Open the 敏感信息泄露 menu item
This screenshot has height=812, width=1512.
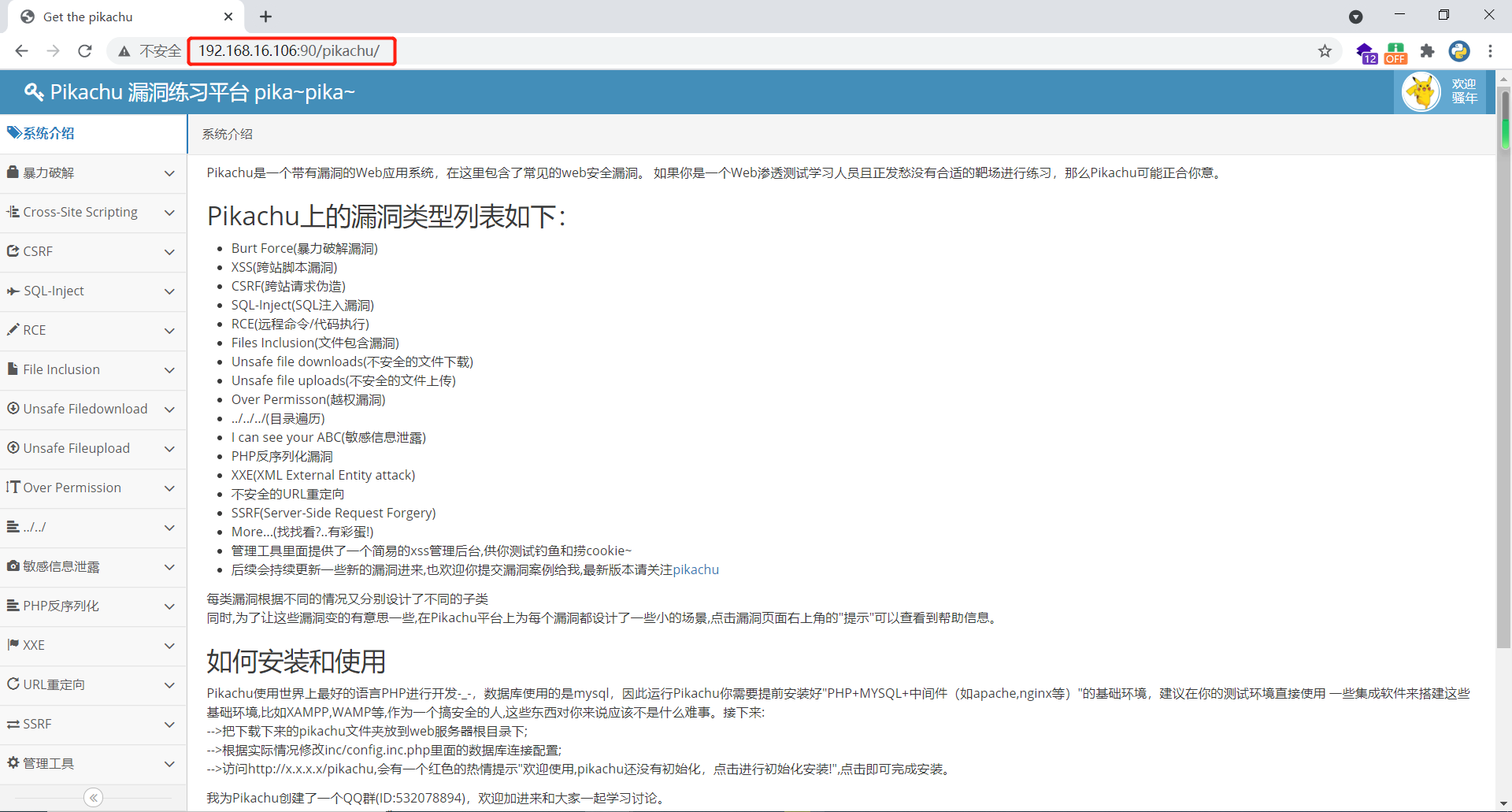93,567
